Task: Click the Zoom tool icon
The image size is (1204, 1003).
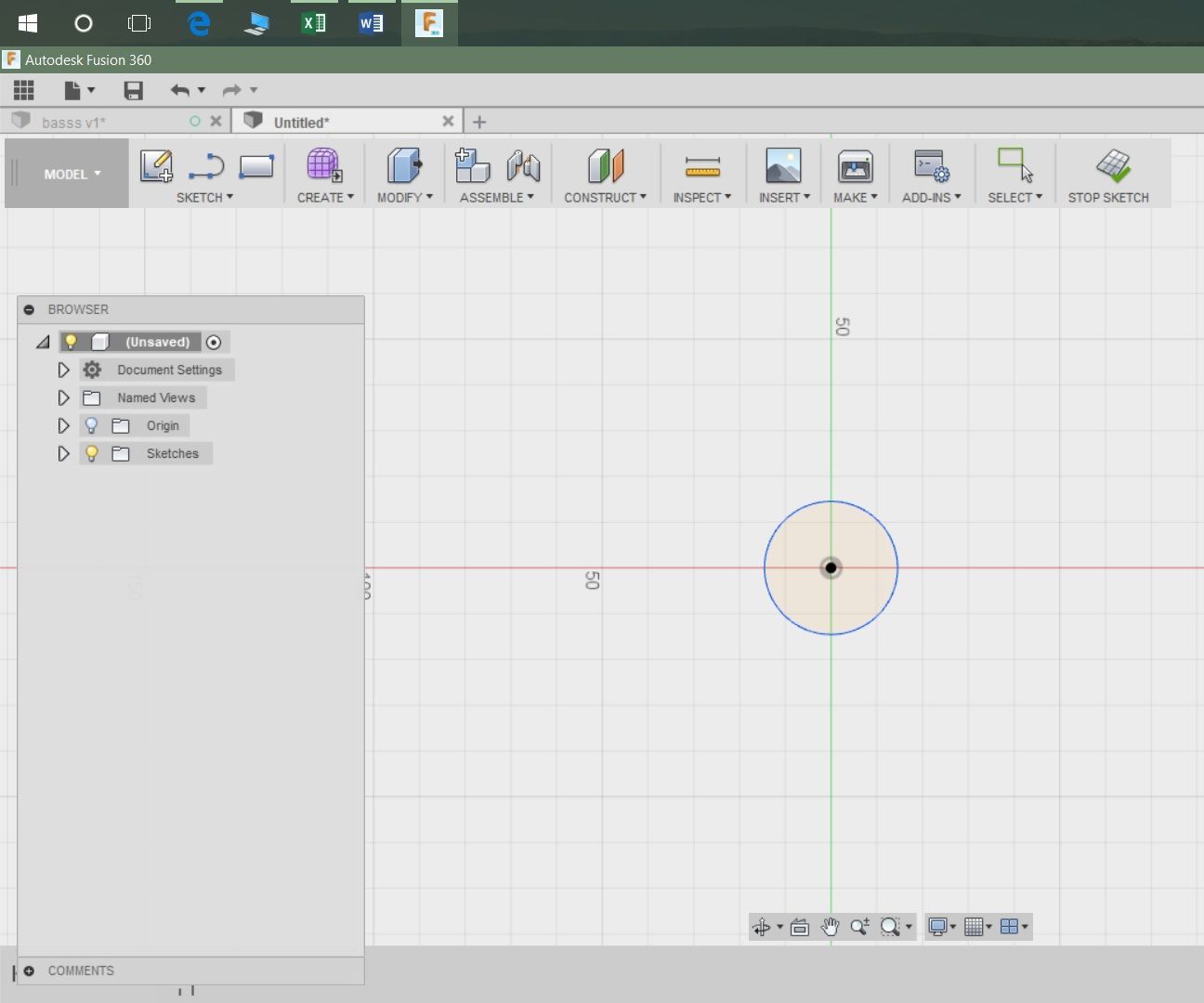Action: click(860, 927)
